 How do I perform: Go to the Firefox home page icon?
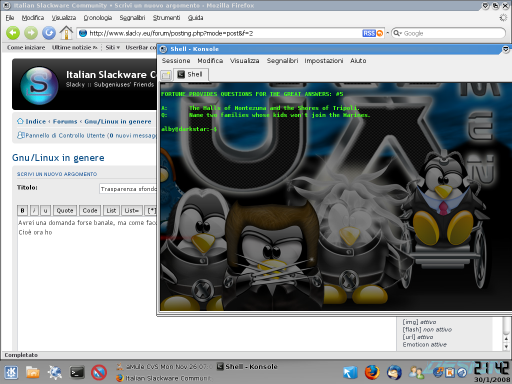66,33
